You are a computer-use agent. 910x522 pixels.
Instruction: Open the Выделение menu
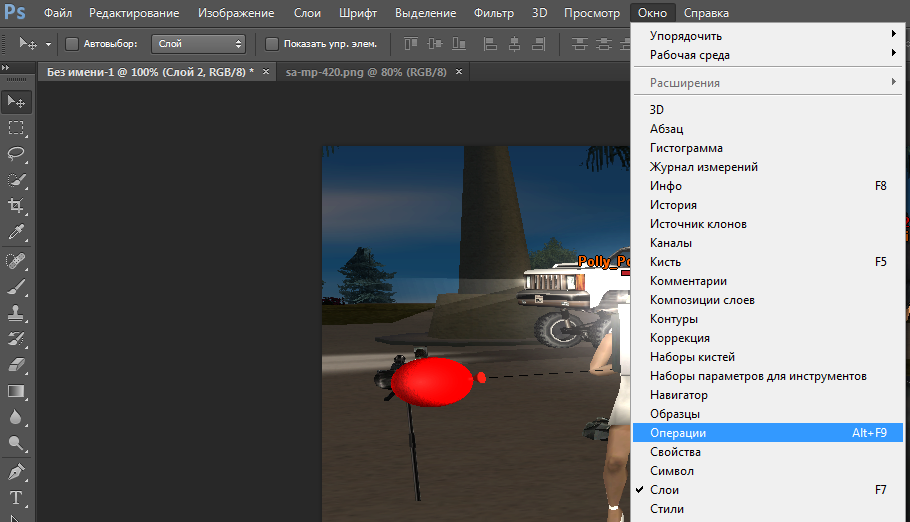coord(425,13)
